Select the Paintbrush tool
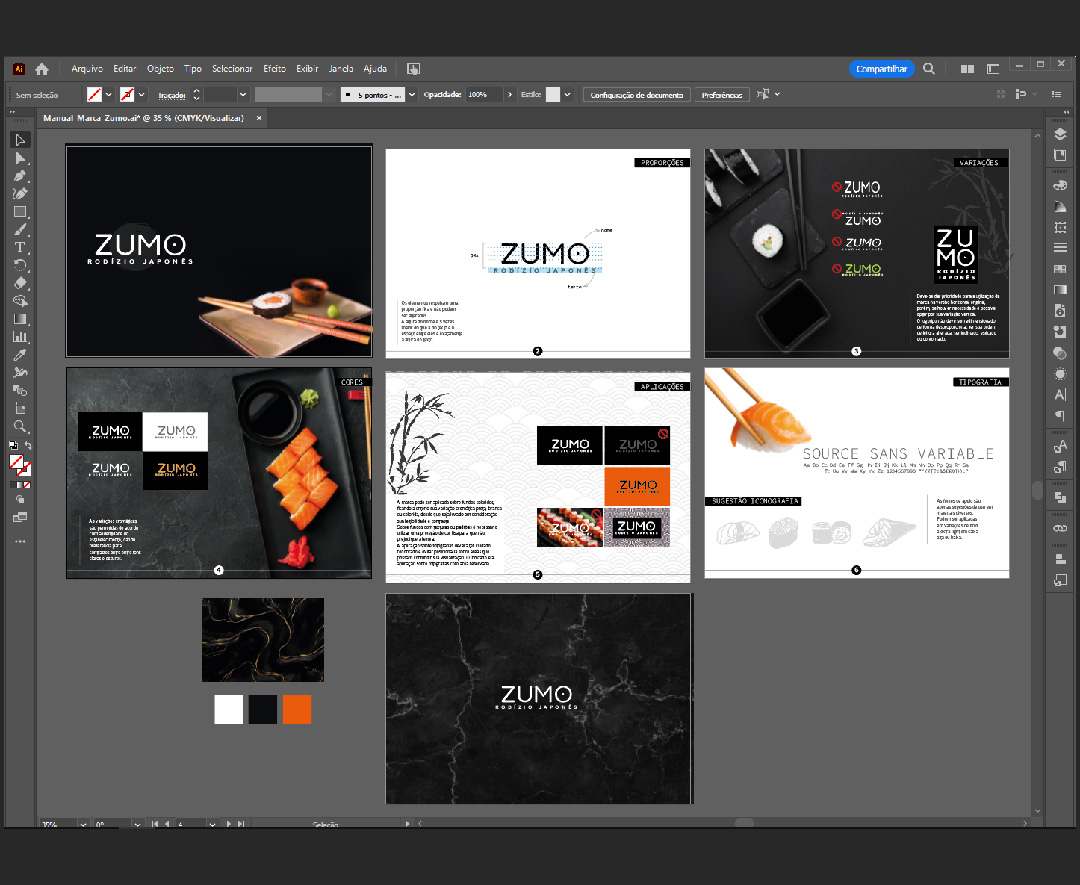1080x885 pixels. click(20, 230)
